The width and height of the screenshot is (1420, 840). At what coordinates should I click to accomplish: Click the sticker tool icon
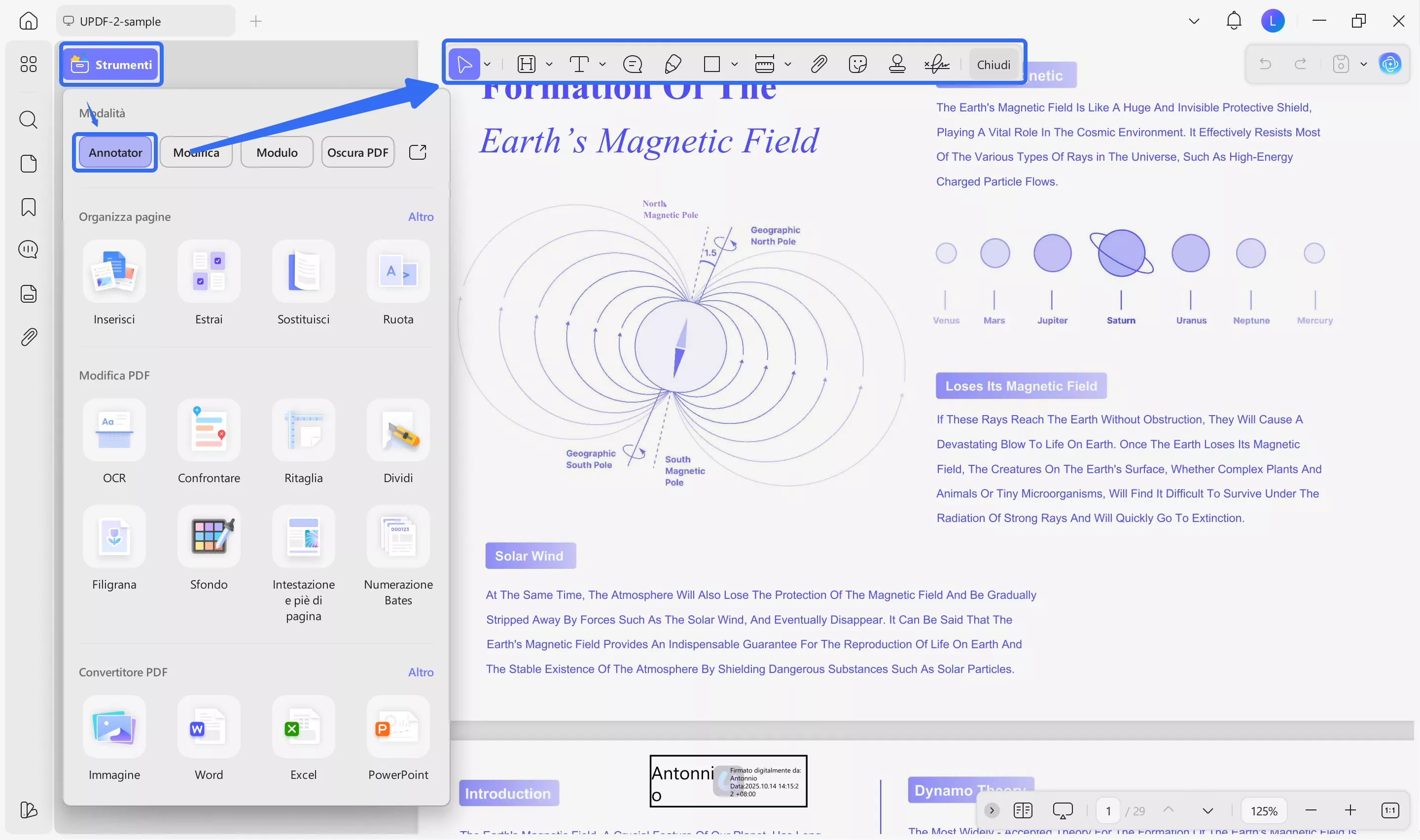coord(857,64)
